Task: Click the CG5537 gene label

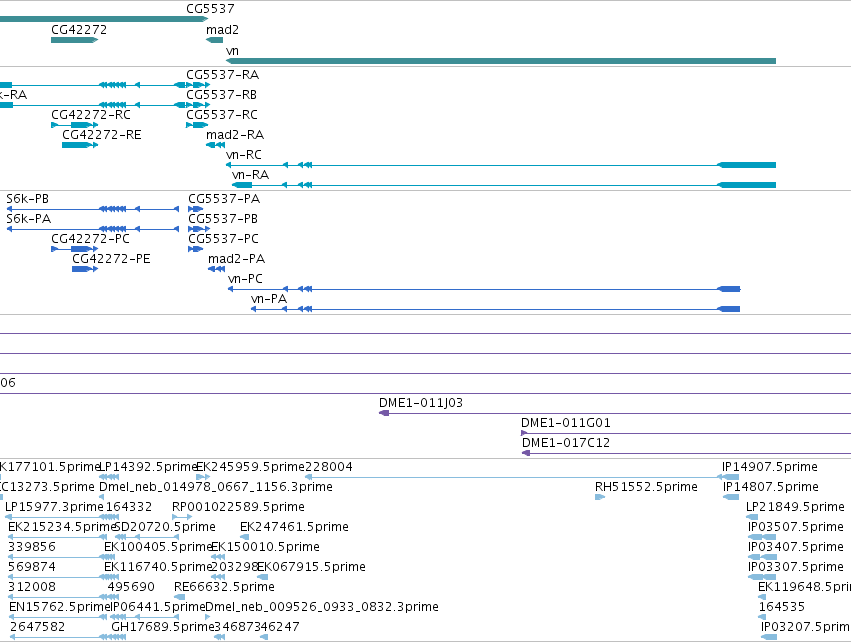Action: point(210,9)
